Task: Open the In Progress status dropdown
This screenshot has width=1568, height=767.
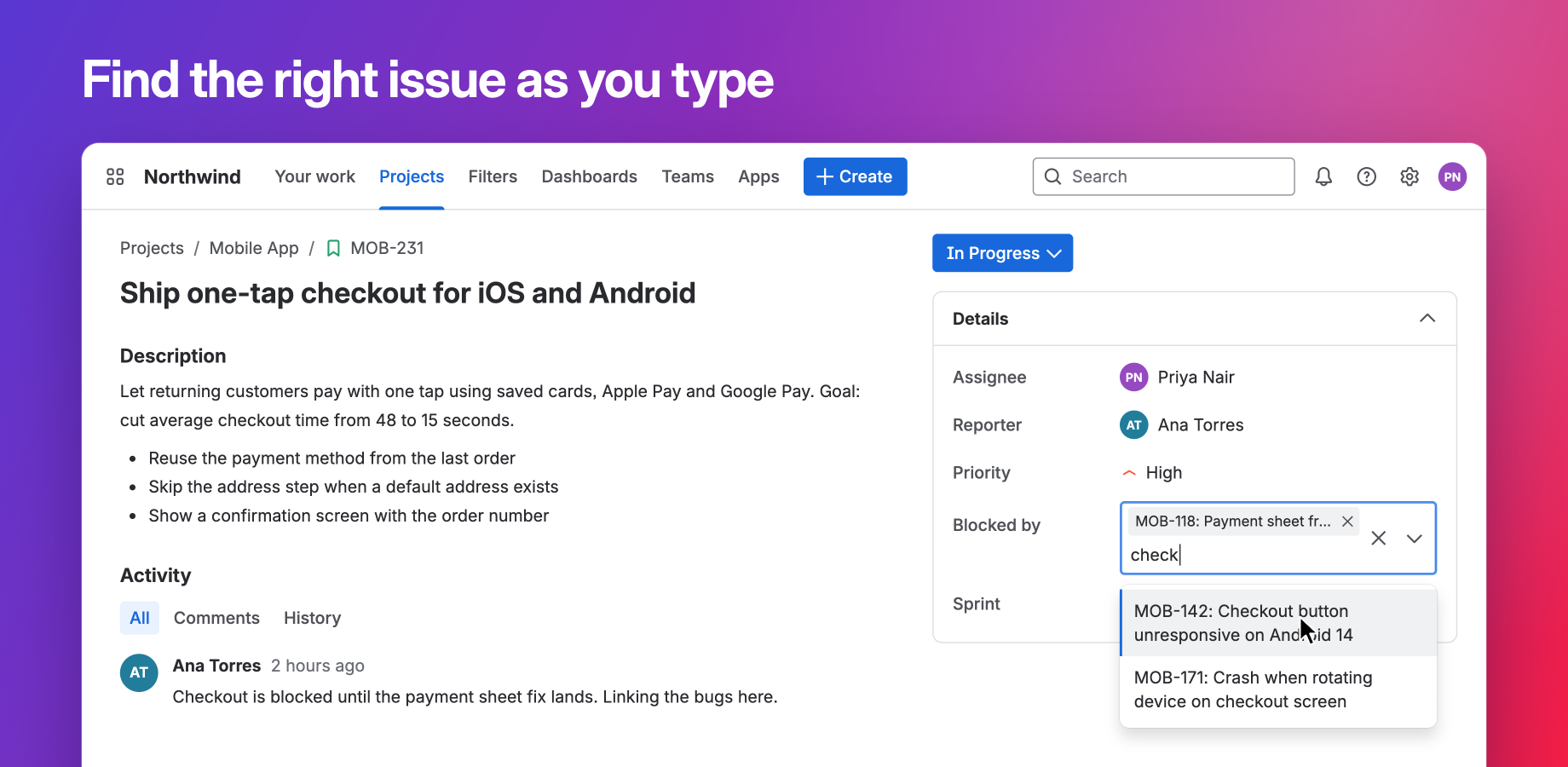Action: pos(1002,253)
